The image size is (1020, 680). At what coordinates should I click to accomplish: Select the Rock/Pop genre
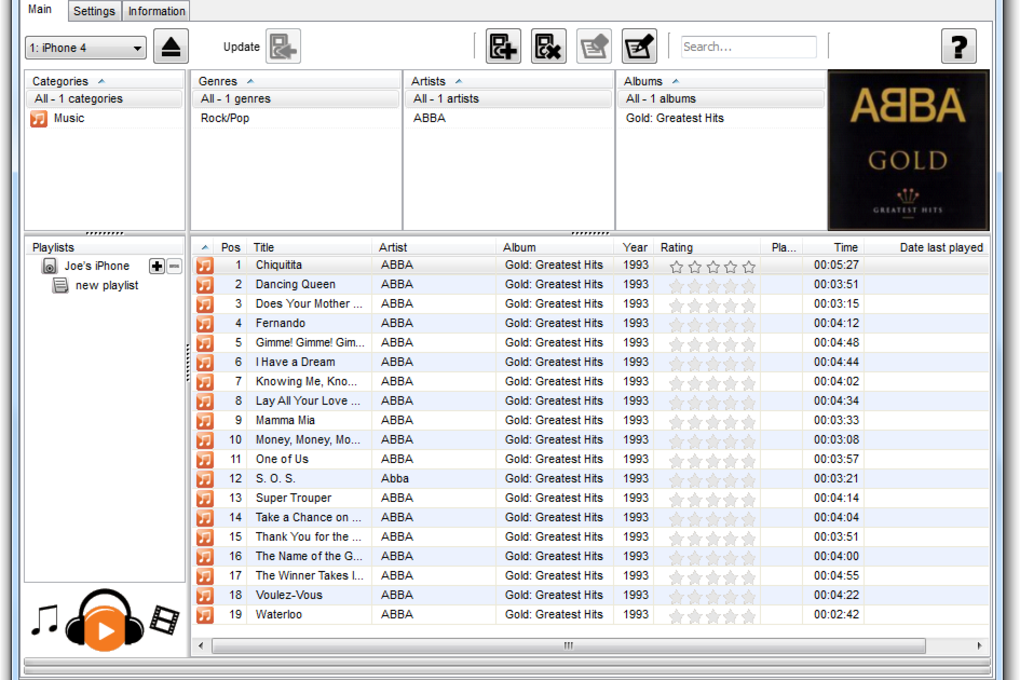[225, 118]
